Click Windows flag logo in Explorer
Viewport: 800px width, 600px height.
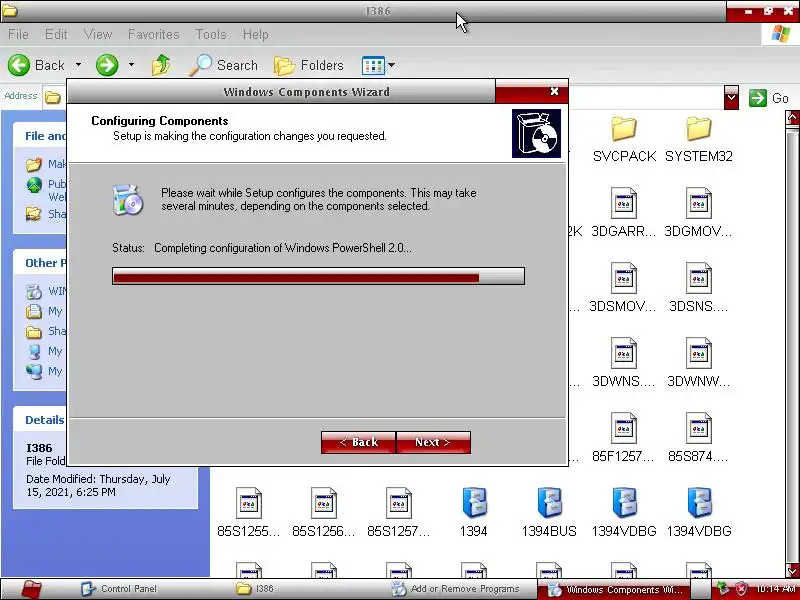coord(780,34)
